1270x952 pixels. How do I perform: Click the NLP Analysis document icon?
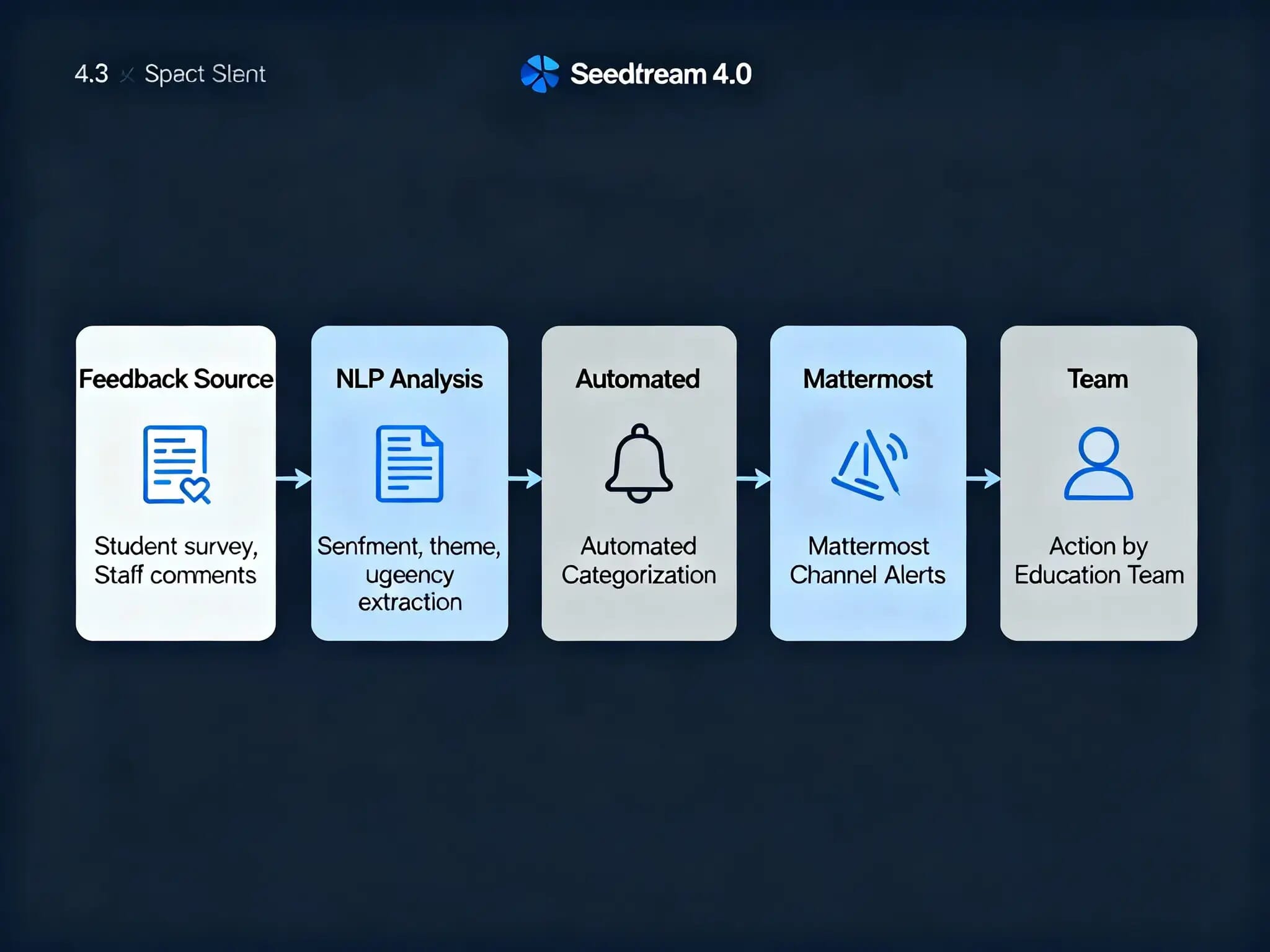click(409, 464)
